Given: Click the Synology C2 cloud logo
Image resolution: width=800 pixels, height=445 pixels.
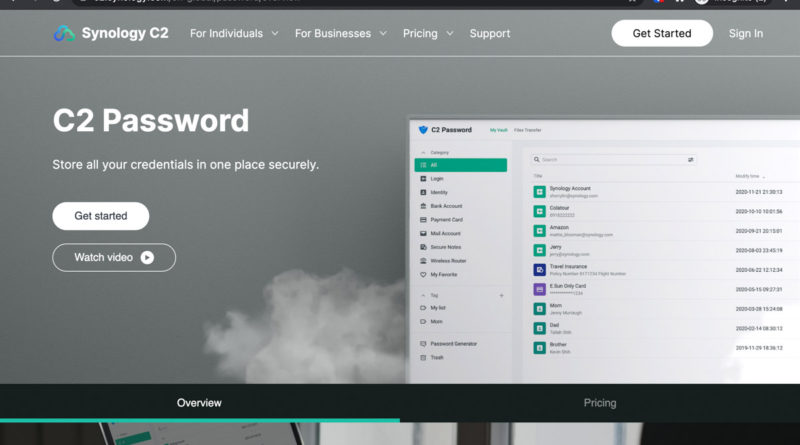Looking at the screenshot, I should pos(64,33).
